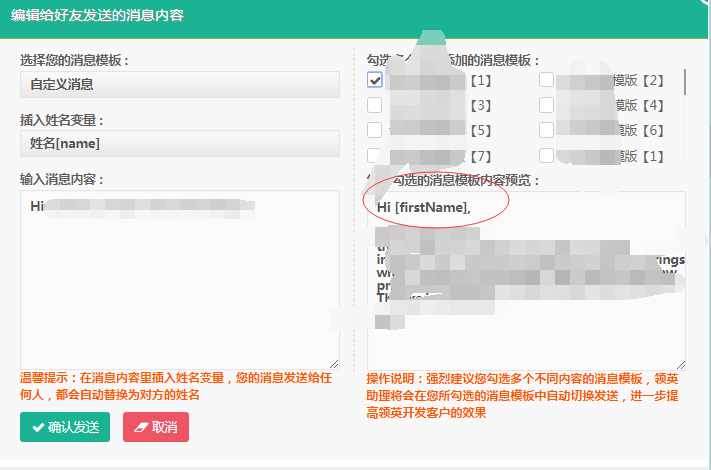The width and height of the screenshot is (711, 470).
Task: Check the 模版 [6] checkbox
Action: pyautogui.click(x=546, y=130)
